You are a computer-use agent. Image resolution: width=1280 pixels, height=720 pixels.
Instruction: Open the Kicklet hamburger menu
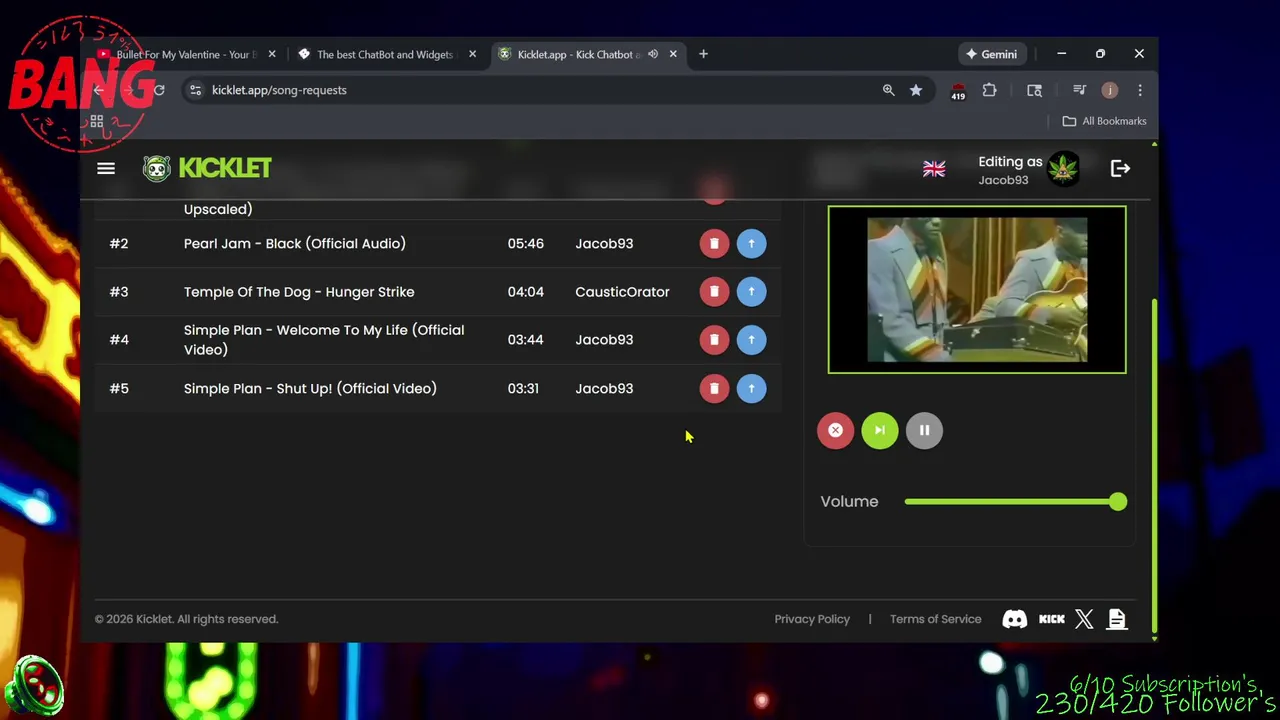[x=106, y=168]
